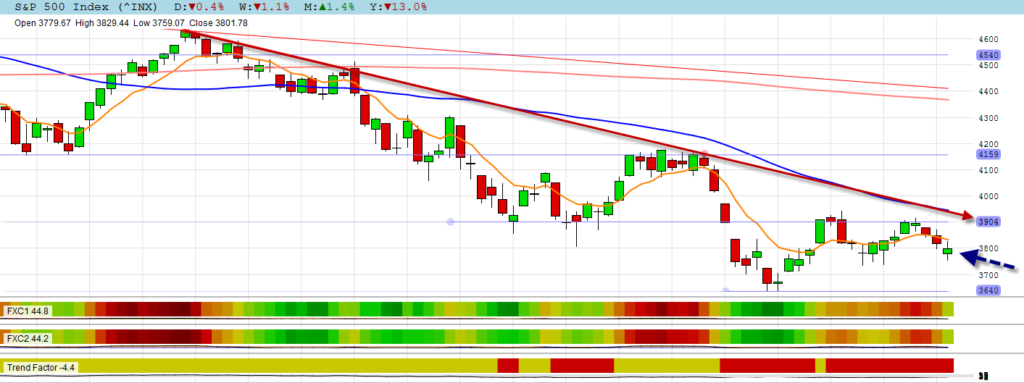The image size is (1024, 383).
Task: Click the anchor dot on the 3904 line
Action: pyautogui.click(x=450, y=222)
